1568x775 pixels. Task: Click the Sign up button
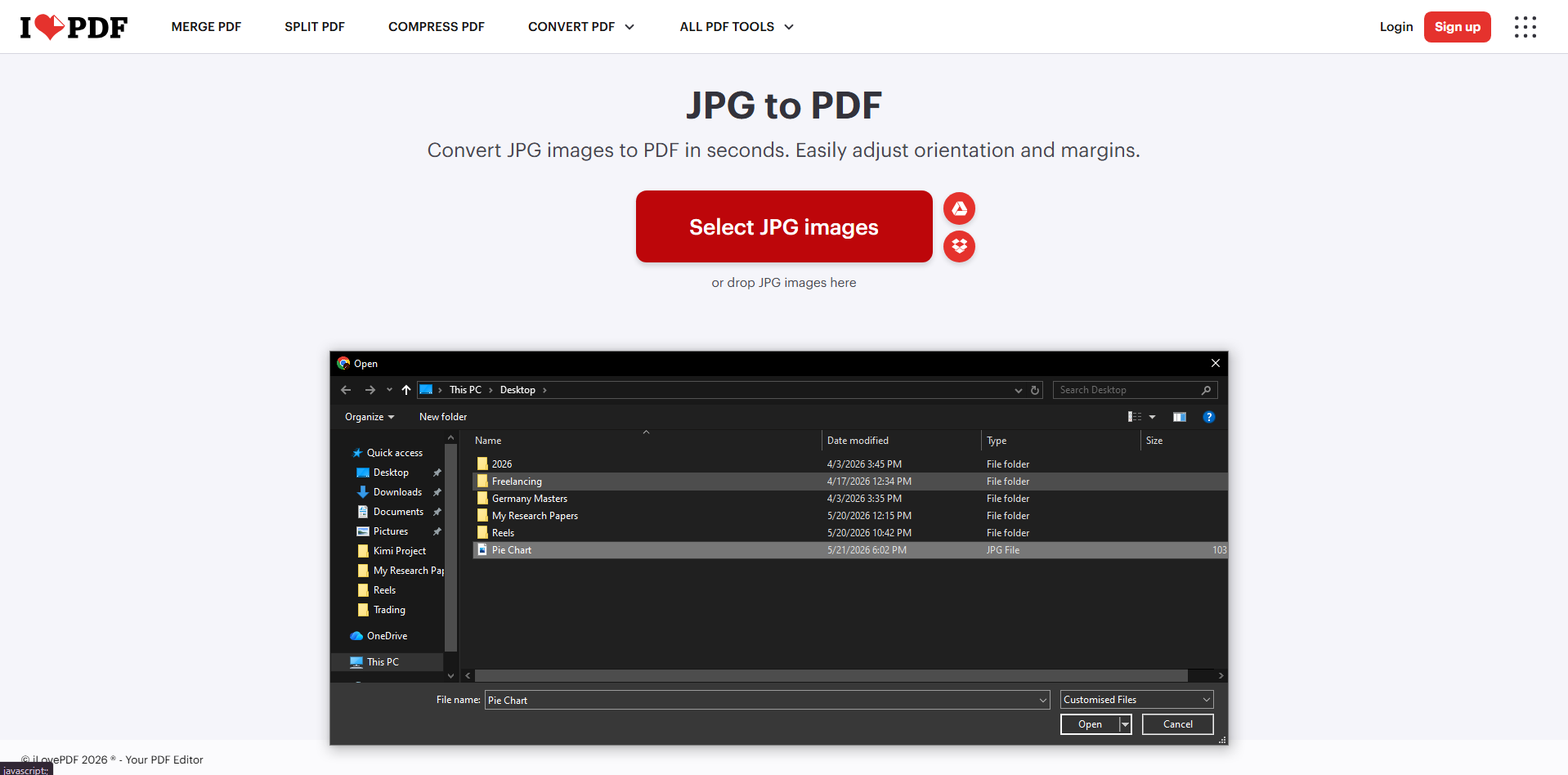(1458, 27)
